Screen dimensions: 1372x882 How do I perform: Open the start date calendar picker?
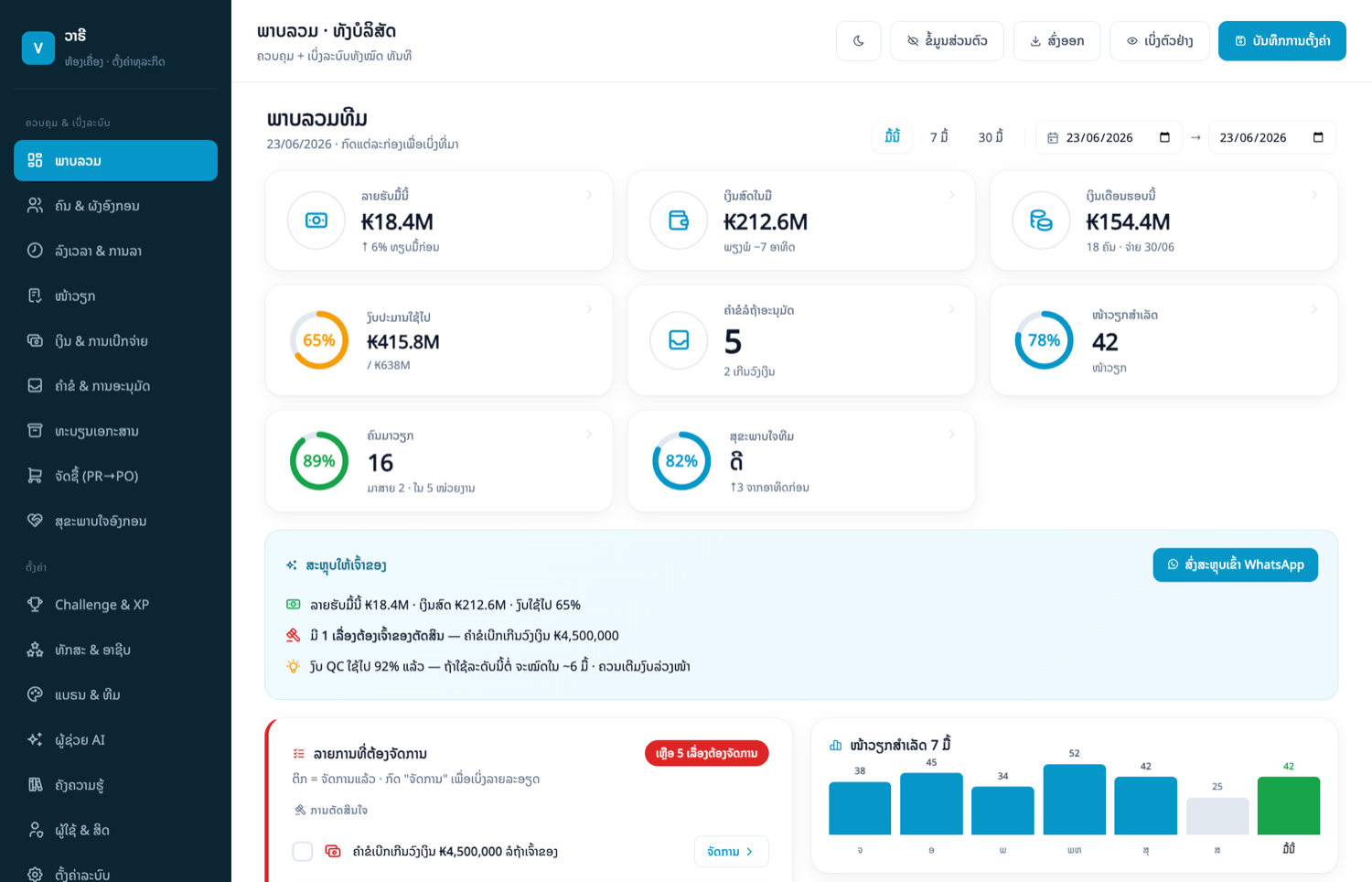pyautogui.click(x=1164, y=137)
